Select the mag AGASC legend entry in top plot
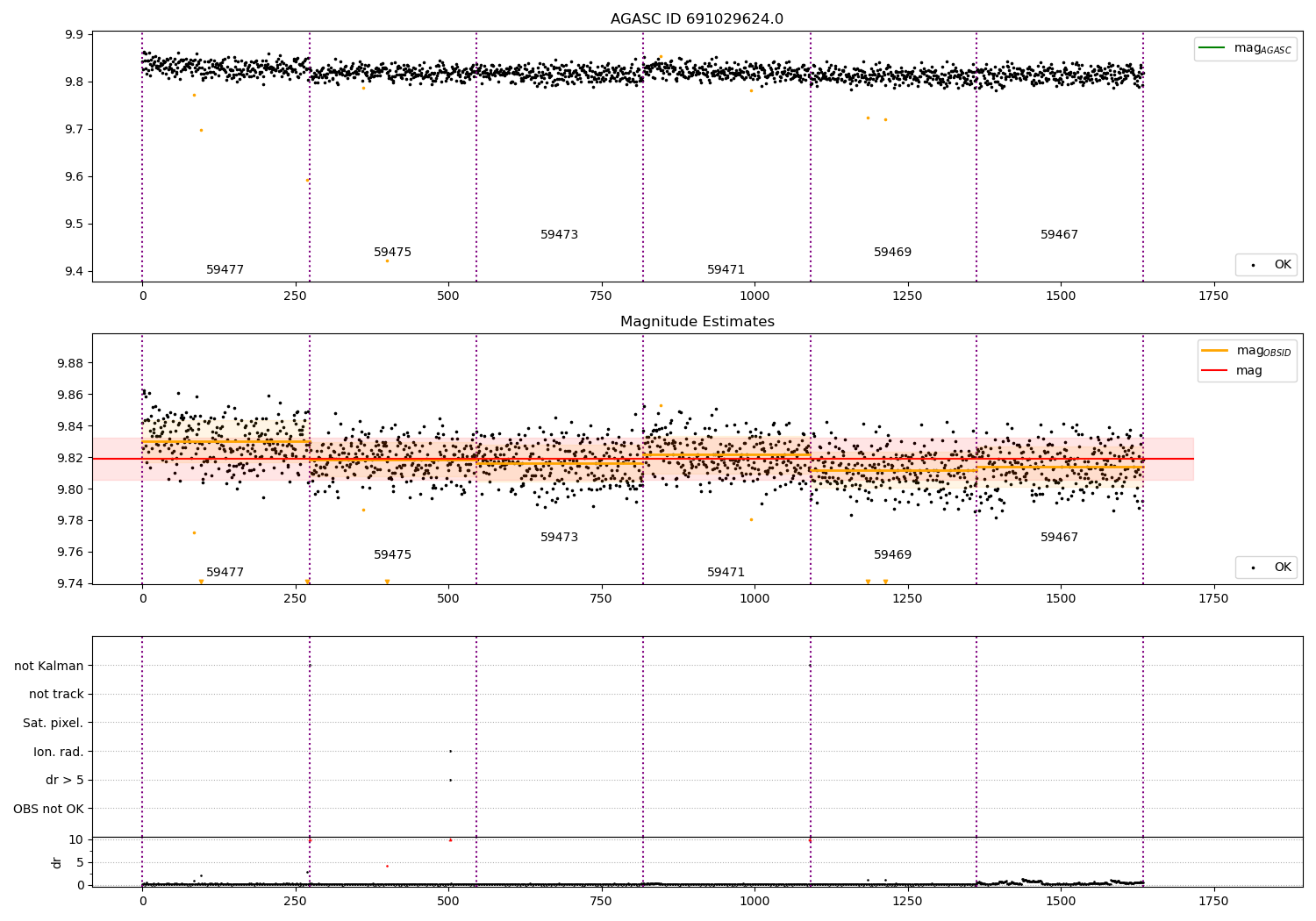This screenshot has width=1316, height=921. point(1245,48)
